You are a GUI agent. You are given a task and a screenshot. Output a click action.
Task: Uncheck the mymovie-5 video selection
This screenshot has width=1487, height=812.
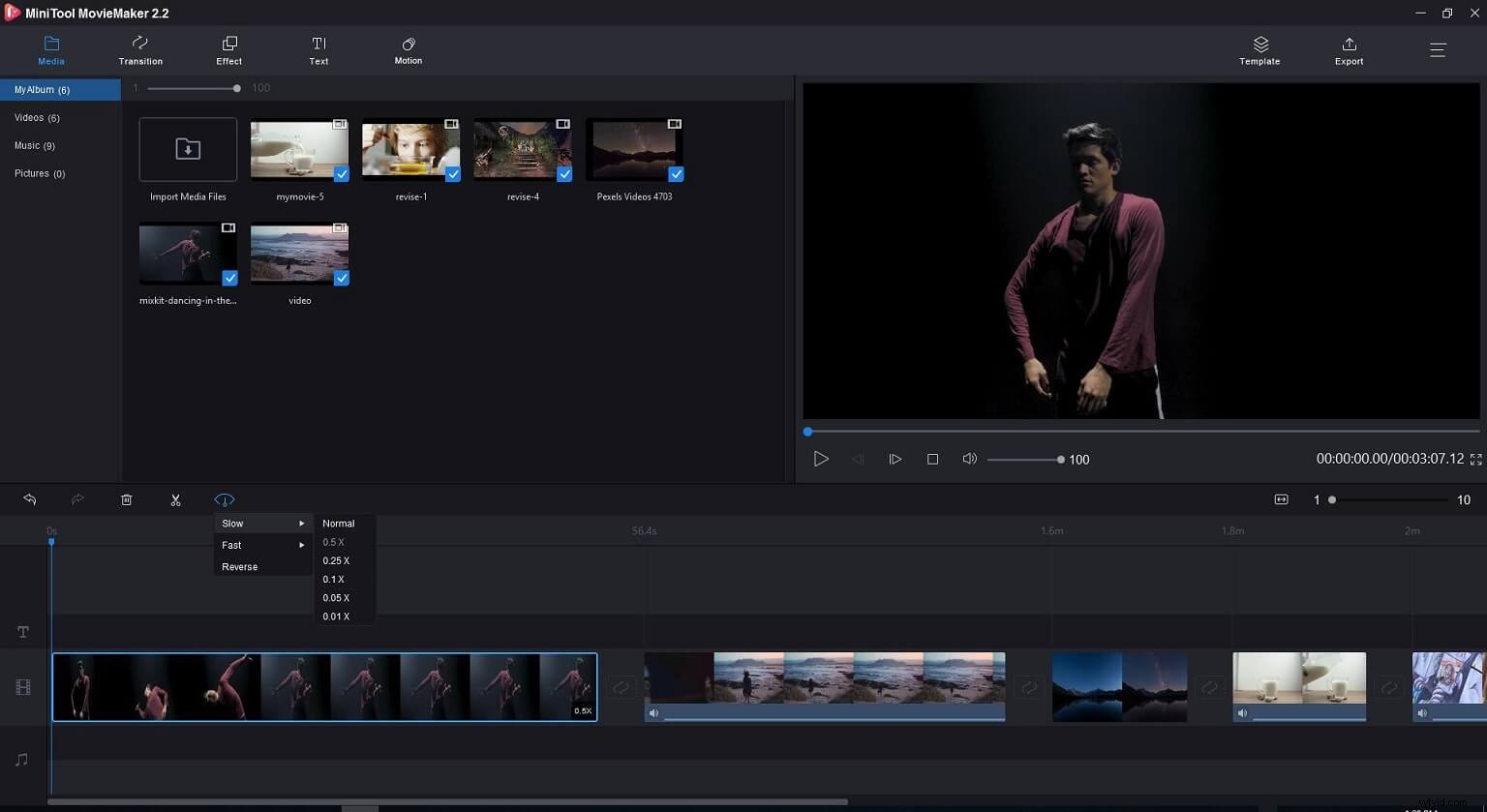[341, 174]
